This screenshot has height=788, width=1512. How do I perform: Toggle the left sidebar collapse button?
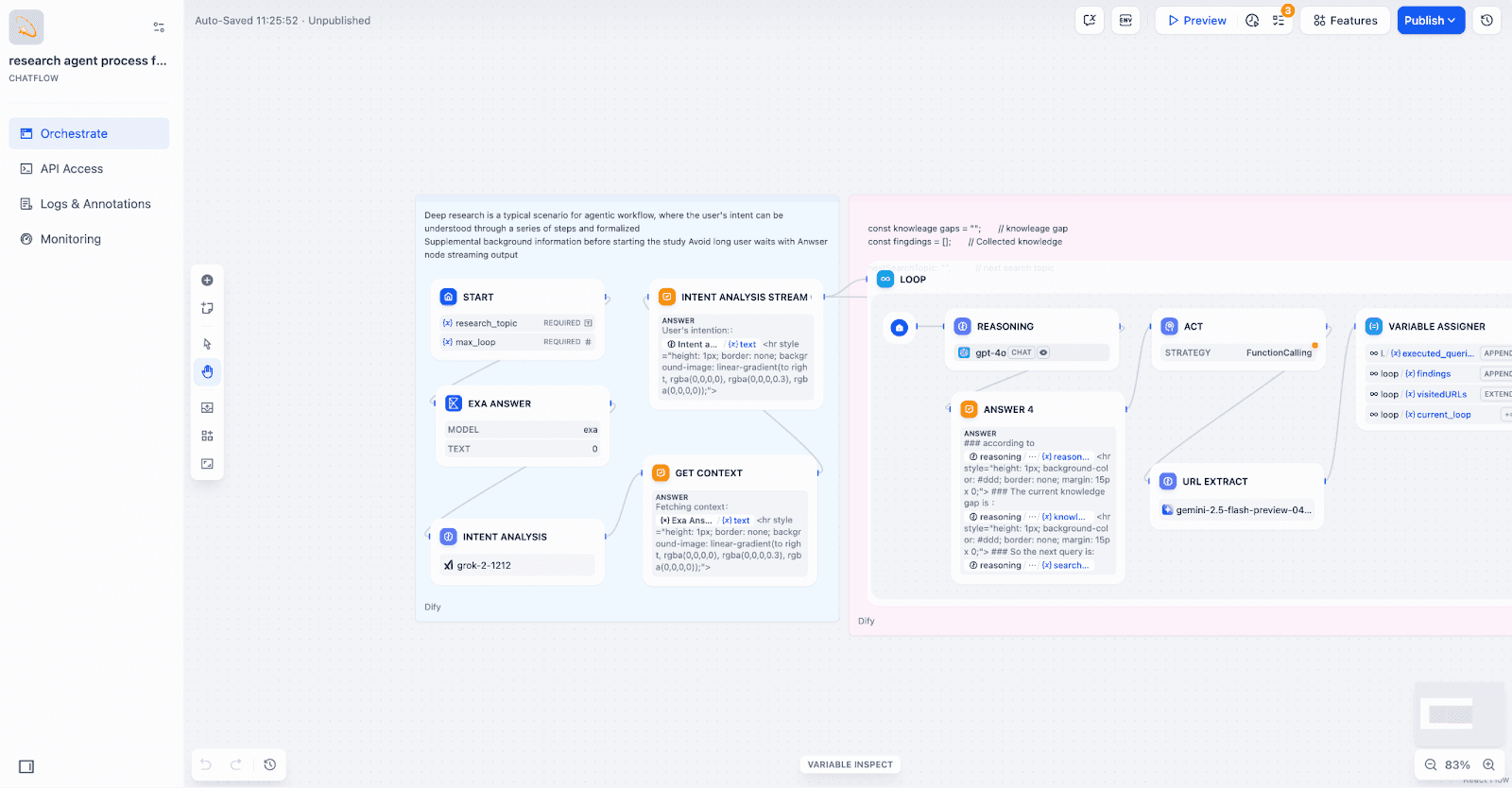26,766
